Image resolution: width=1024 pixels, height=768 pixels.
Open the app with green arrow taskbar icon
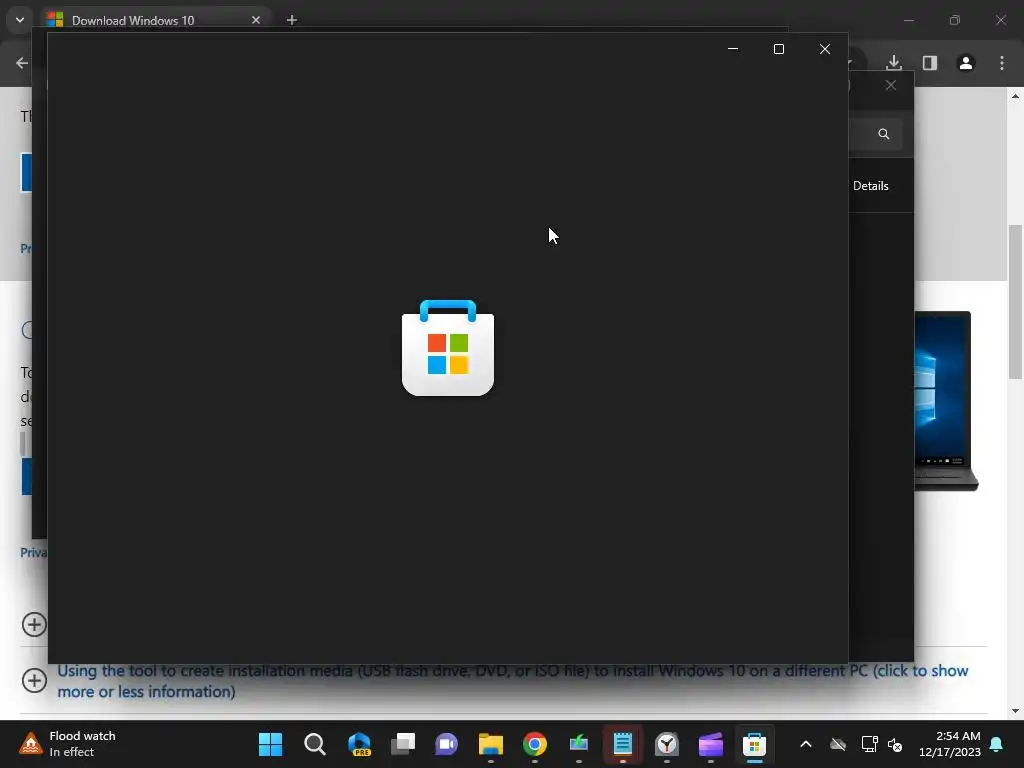(x=579, y=744)
